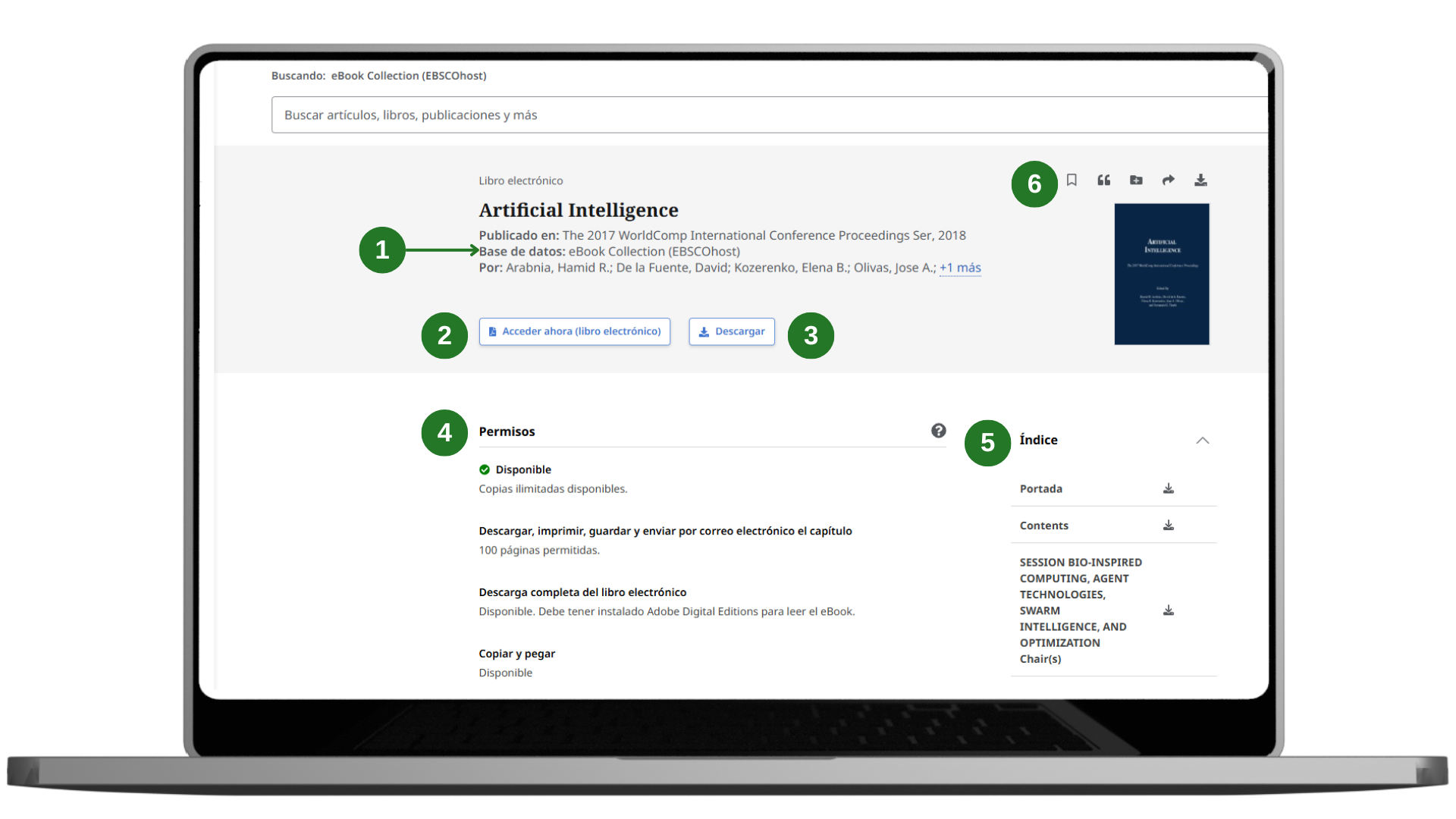Download the Portada chapter
The image size is (1456, 819).
(x=1169, y=488)
